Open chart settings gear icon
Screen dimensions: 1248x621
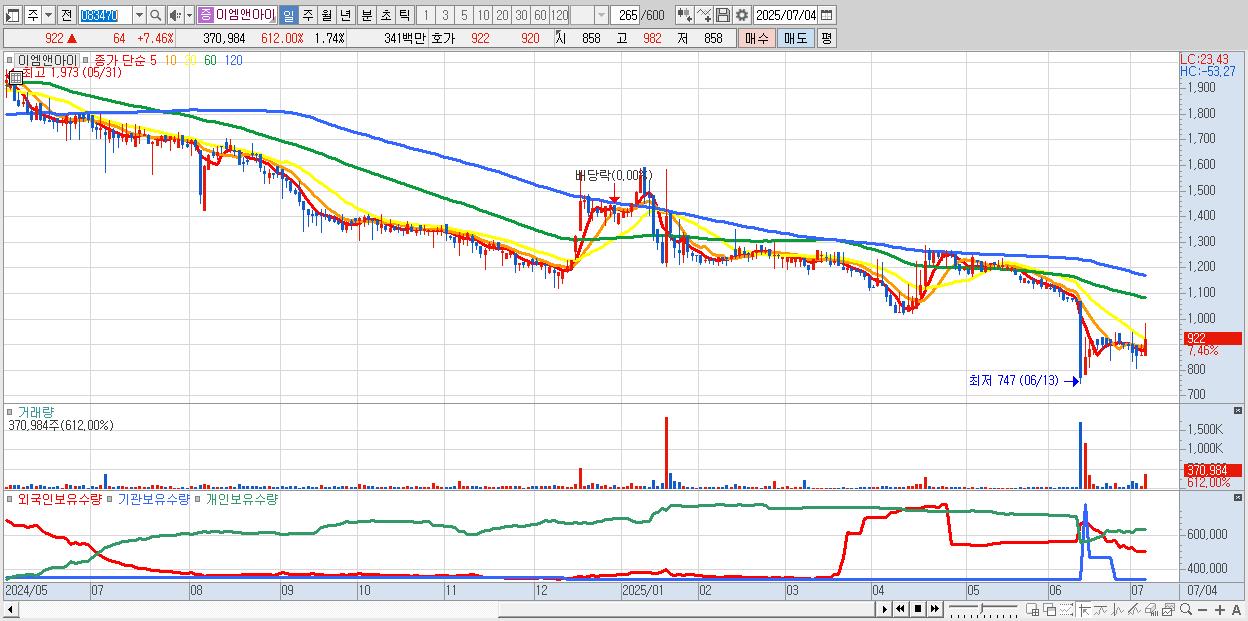742,15
